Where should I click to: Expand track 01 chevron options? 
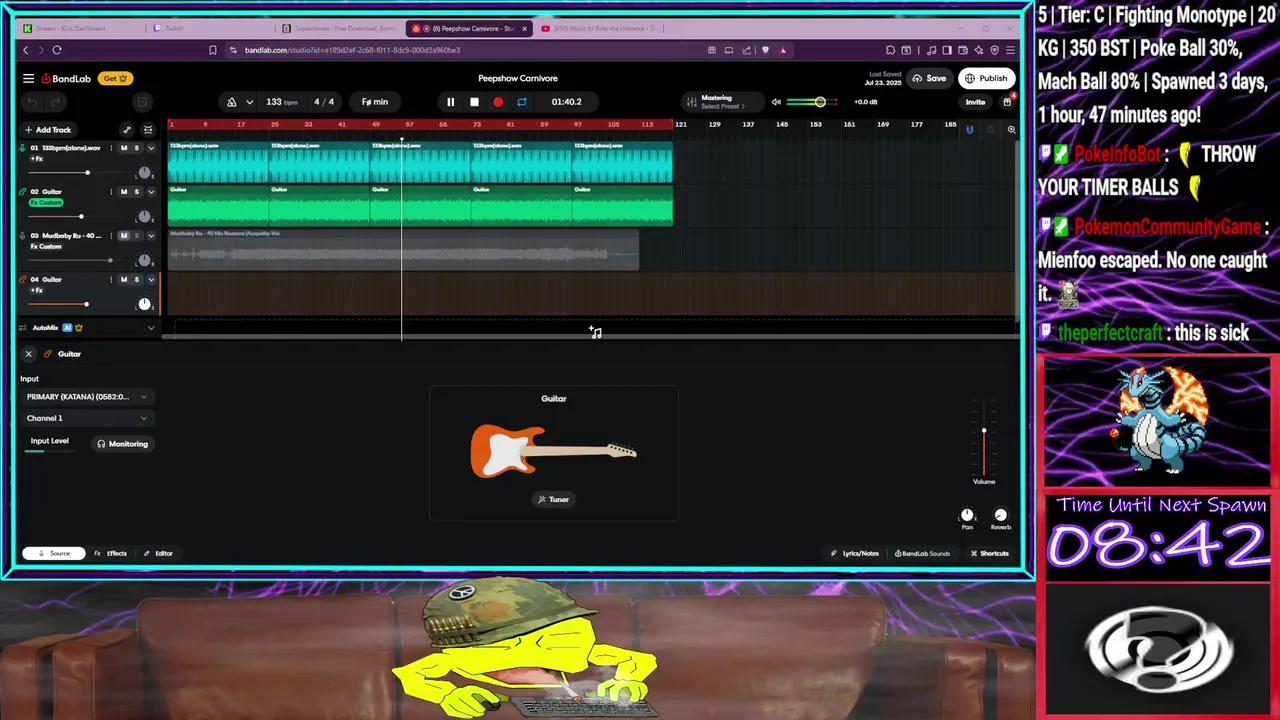pyautogui.click(x=151, y=148)
